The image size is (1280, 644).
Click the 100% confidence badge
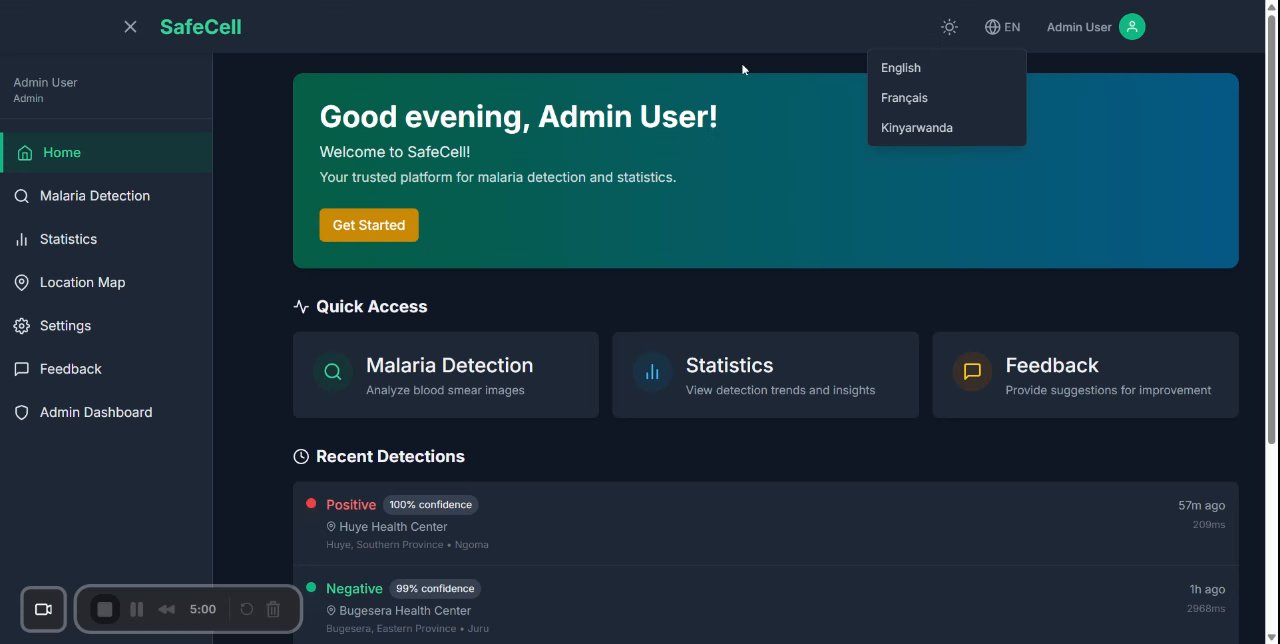point(430,505)
